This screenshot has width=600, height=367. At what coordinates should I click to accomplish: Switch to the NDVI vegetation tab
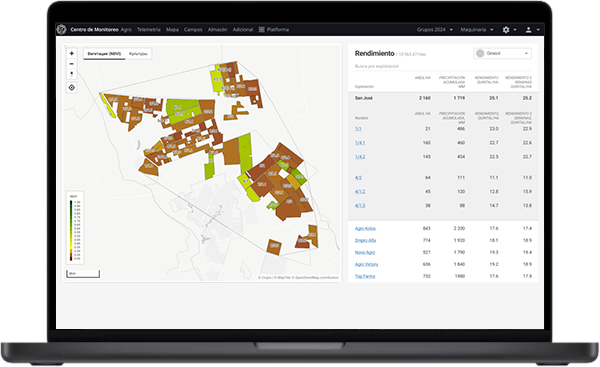[104, 54]
